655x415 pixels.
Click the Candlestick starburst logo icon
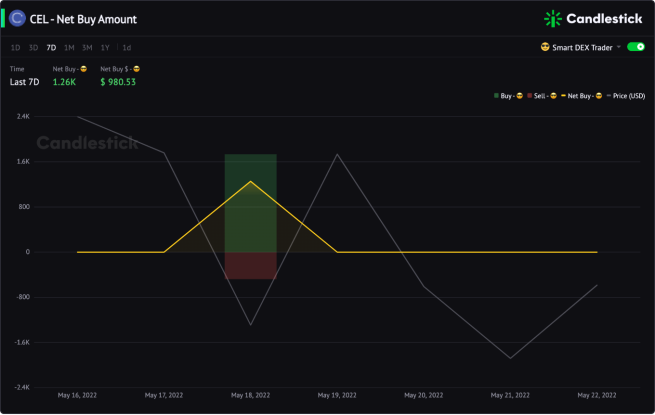[x=553, y=18]
